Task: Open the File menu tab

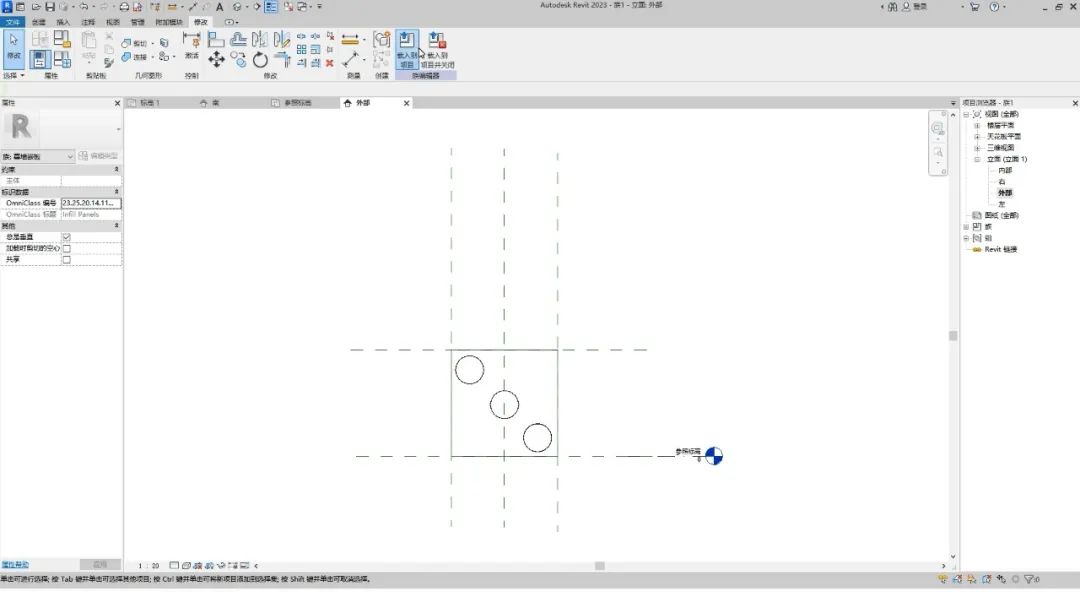Action: [12, 22]
